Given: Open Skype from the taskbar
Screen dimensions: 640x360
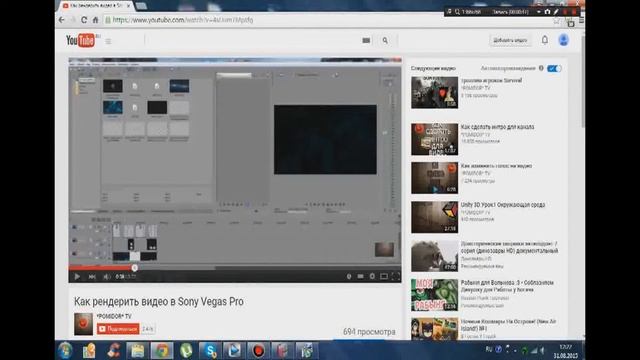Looking at the screenshot, I should coord(210,351).
